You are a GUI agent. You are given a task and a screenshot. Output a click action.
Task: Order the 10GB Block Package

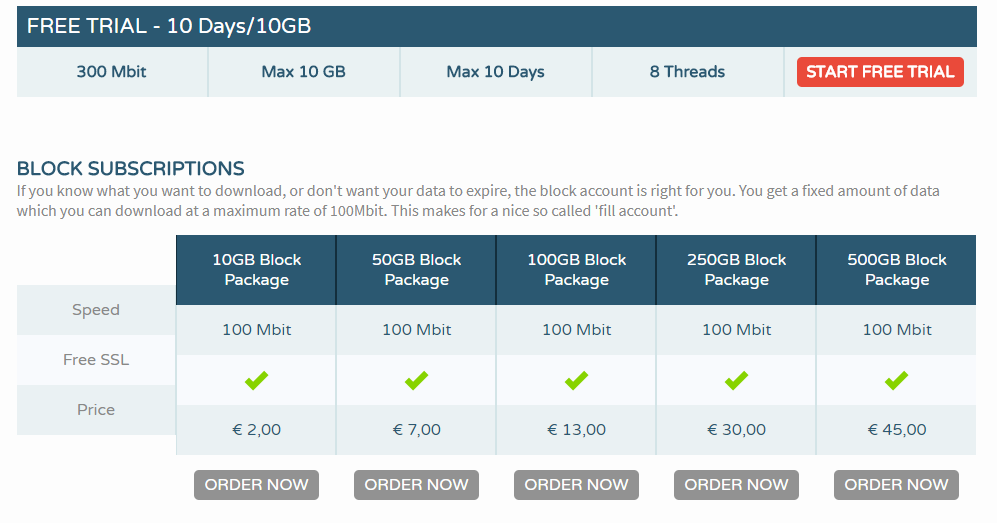(x=256, y=485)
